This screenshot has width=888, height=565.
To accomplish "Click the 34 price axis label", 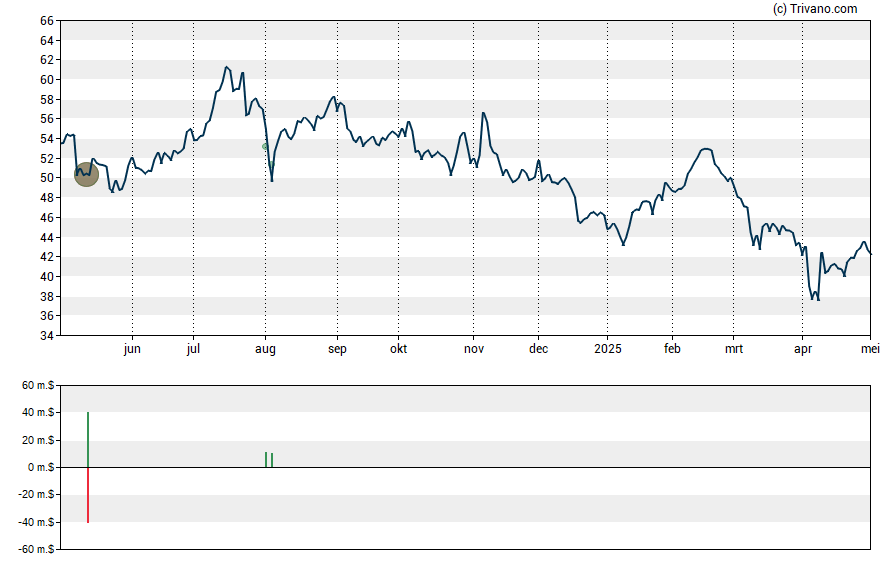I will pyautogui.click(x=46, y=336).
